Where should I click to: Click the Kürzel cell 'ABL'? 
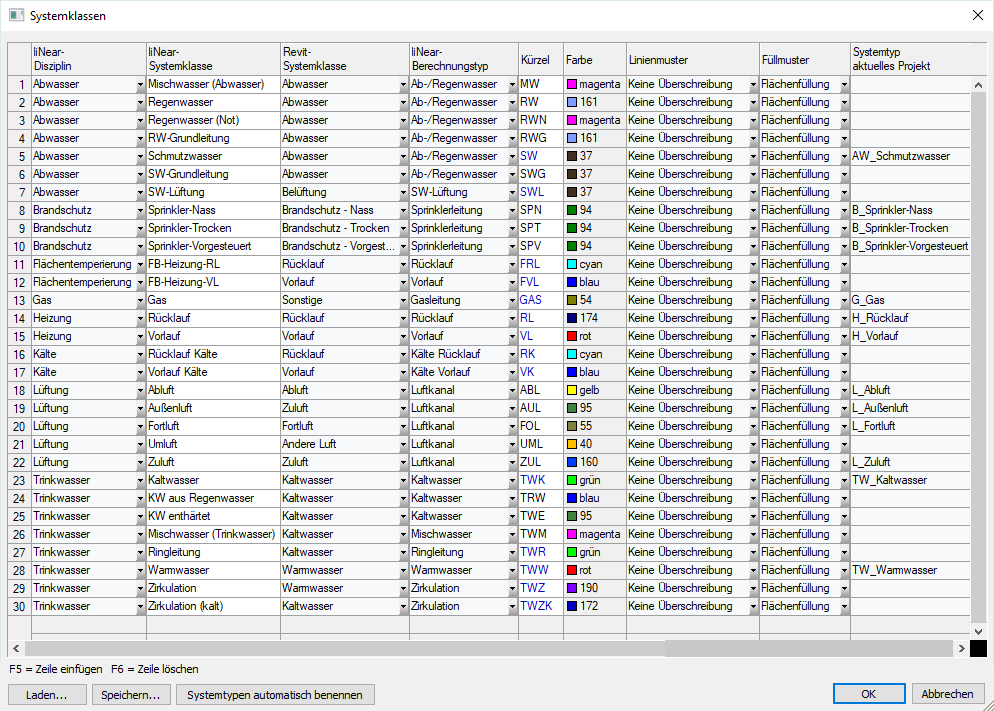pos(540,390)
